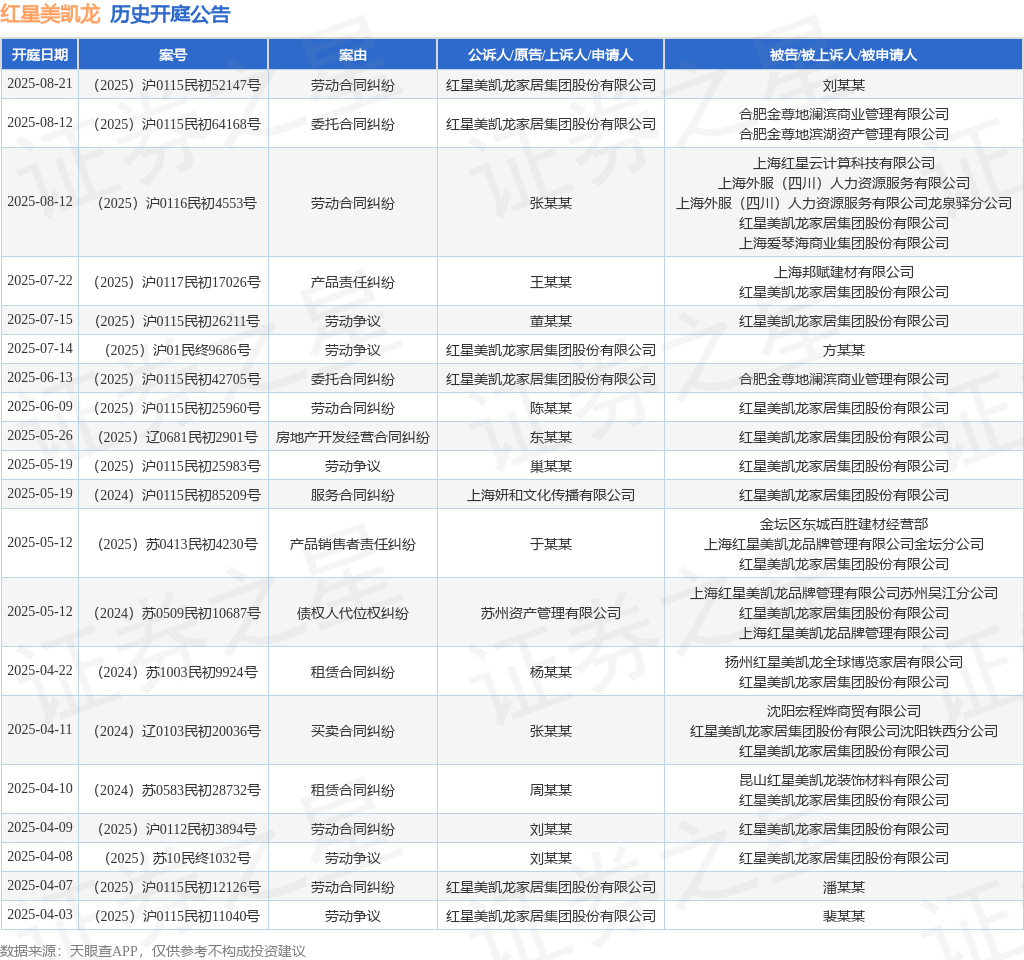Click defendant 潘某某
1024x960 pixels.
(x=844, y=887)
